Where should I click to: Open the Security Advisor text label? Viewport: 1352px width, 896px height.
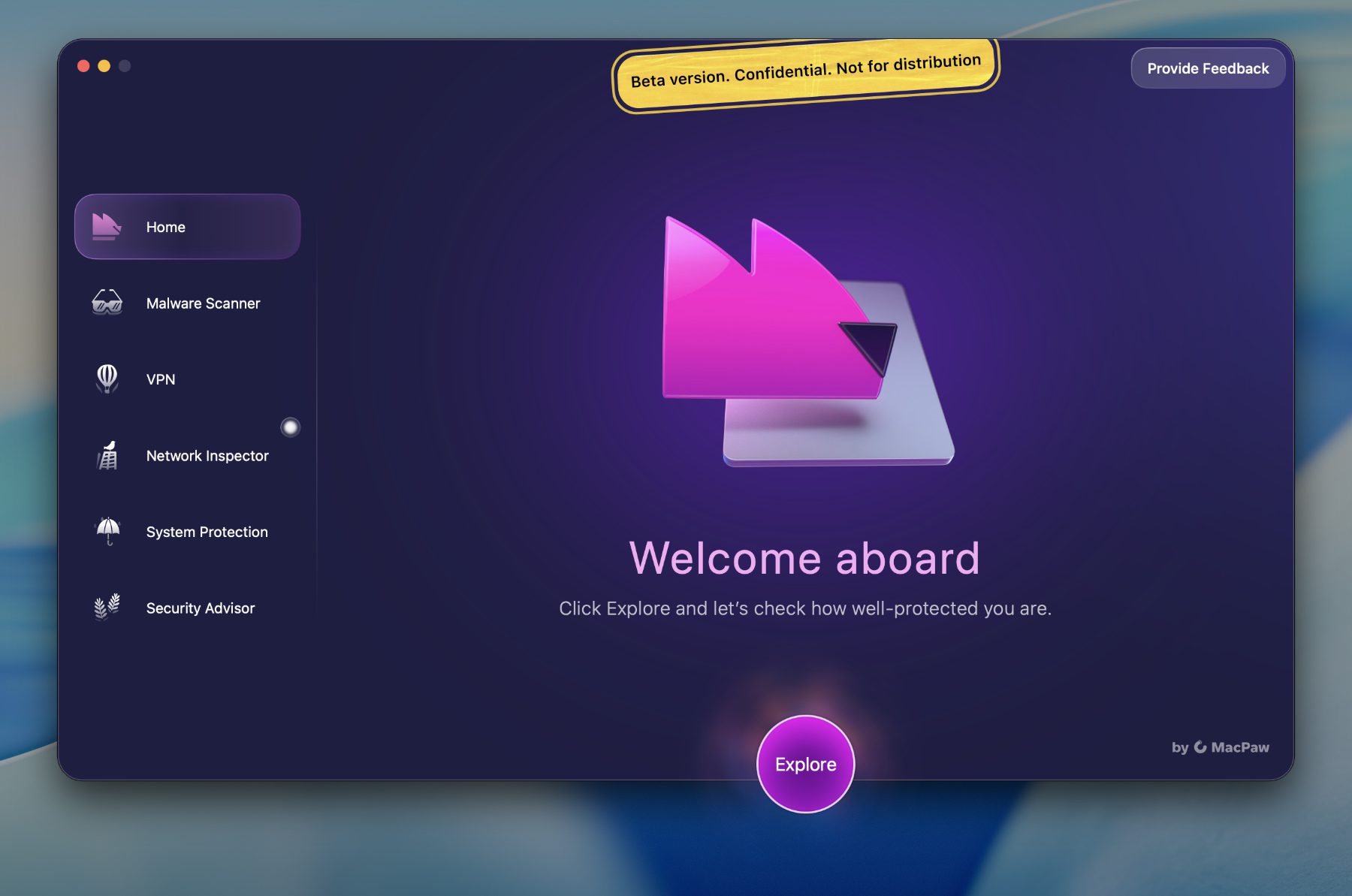tap(201, 608)
